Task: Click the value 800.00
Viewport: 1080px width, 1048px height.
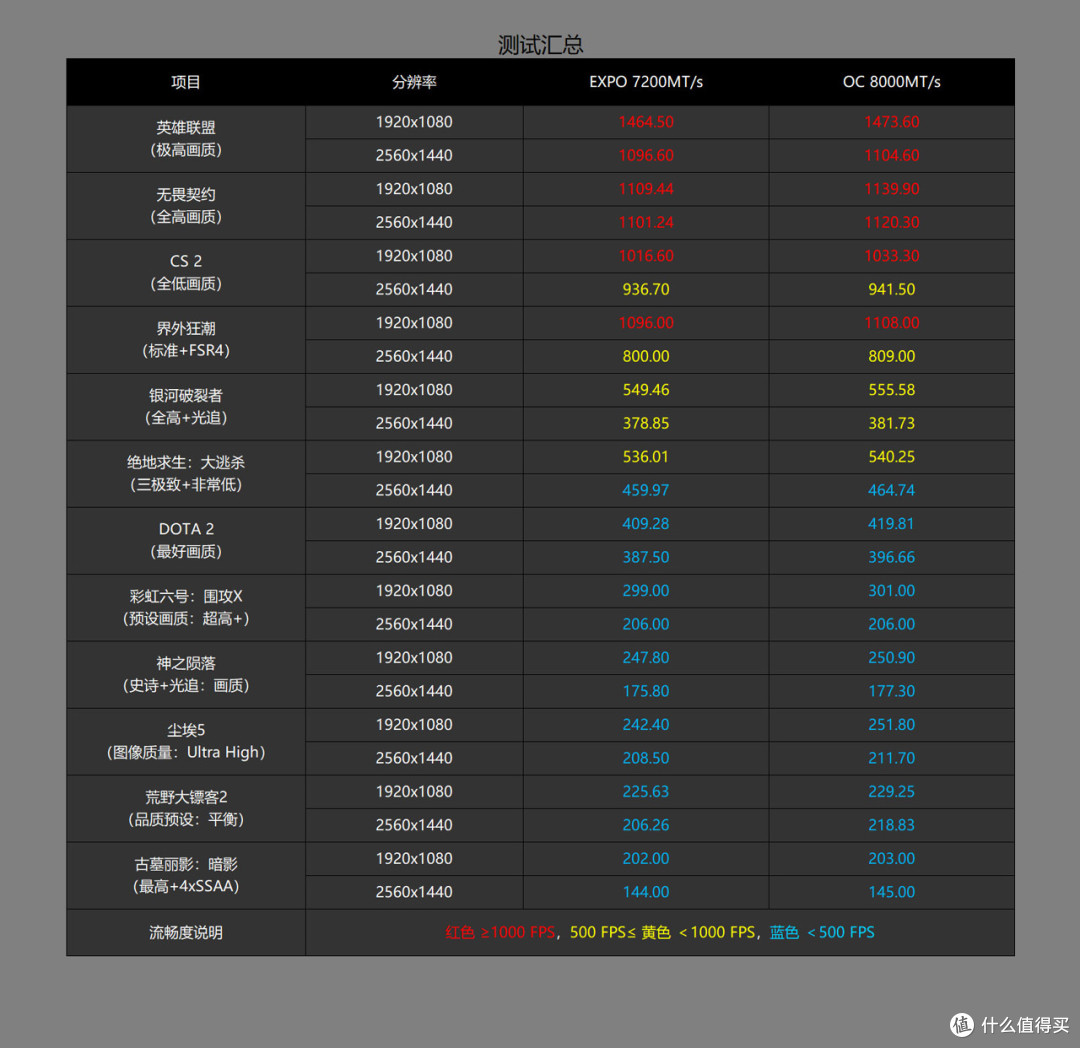Action: [x=645, y=356]
